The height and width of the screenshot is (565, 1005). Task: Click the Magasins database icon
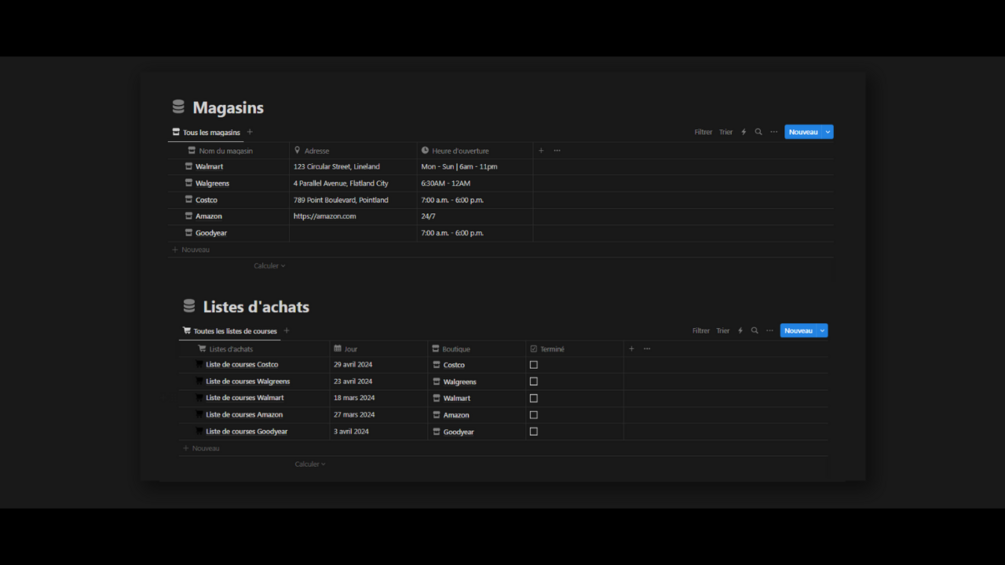coord(178,107)
